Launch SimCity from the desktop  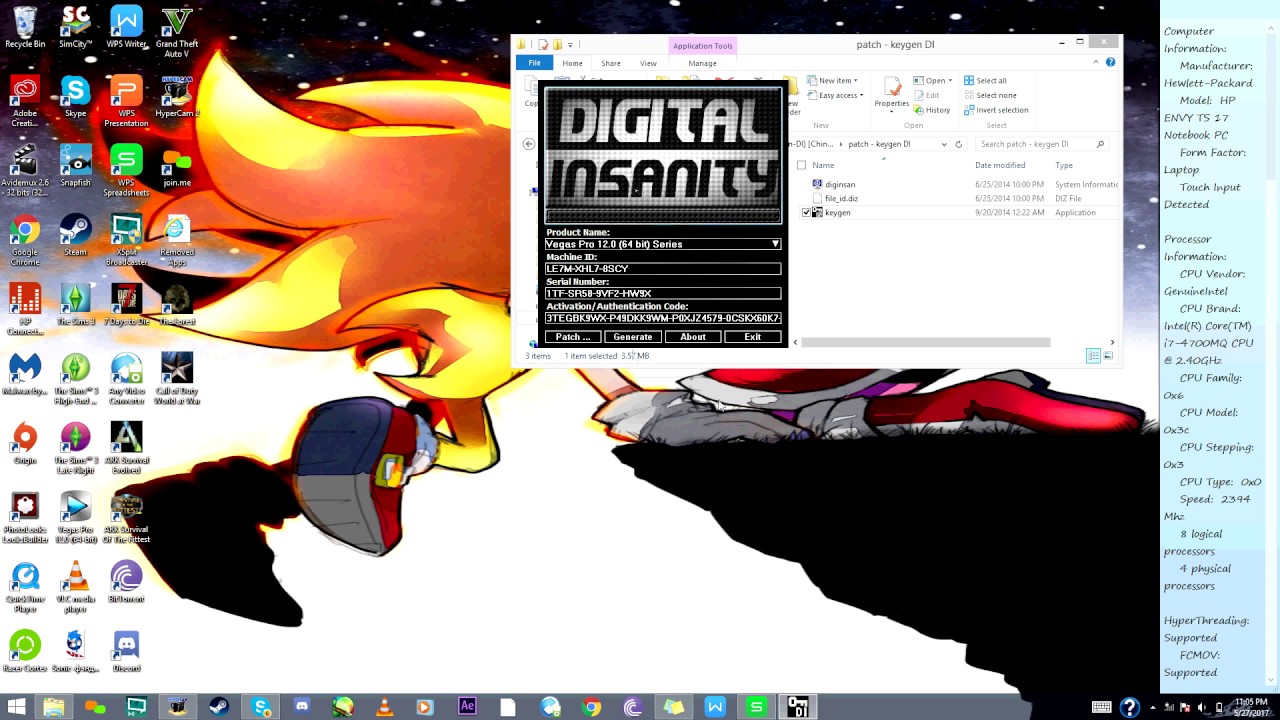click(x=75, y=28)
